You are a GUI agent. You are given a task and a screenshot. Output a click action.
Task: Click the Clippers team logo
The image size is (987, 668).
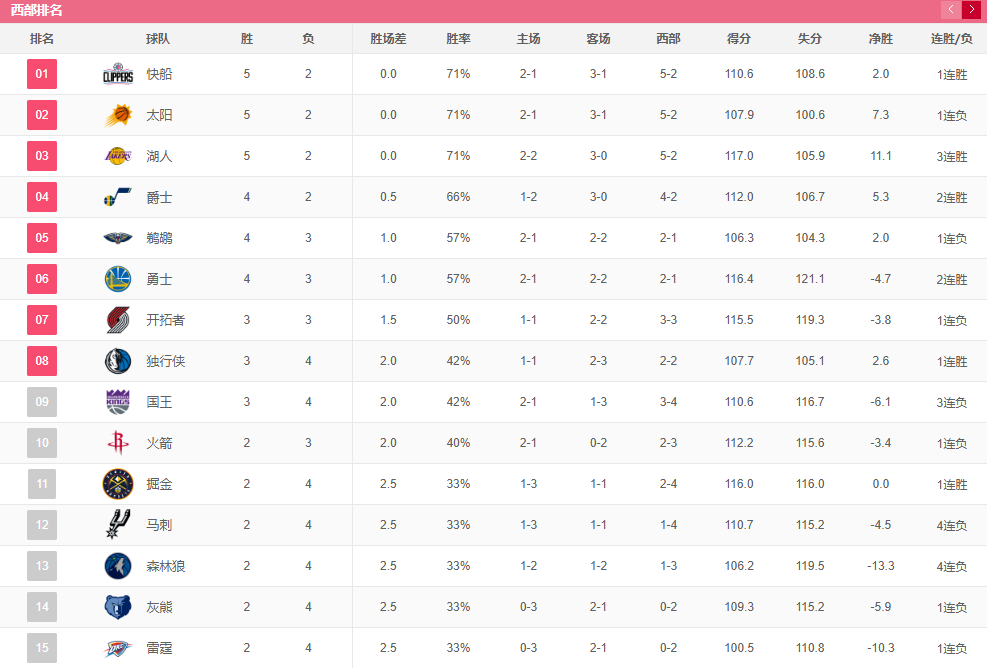[118, 74]
